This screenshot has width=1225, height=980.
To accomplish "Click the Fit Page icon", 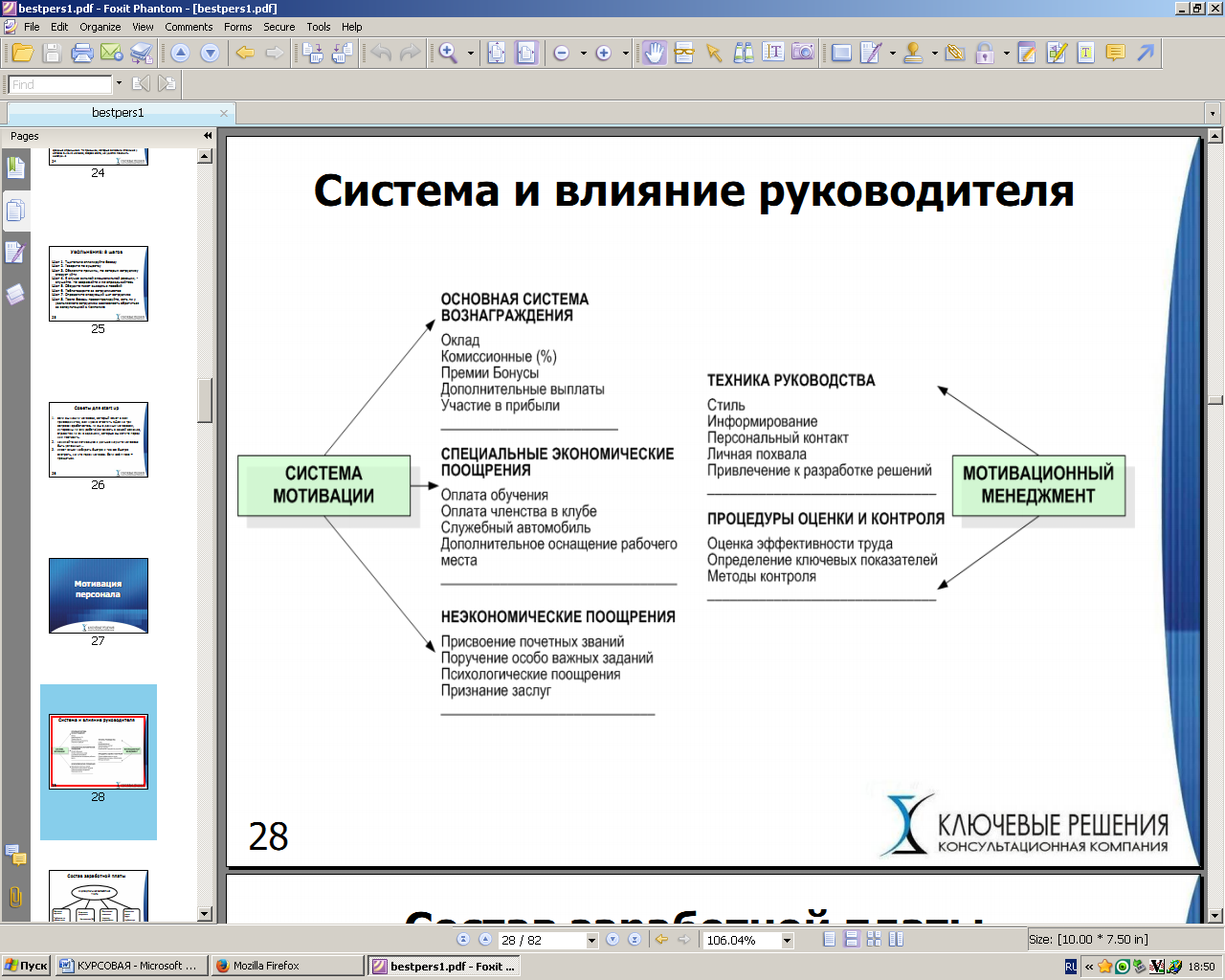I will 497,54.
